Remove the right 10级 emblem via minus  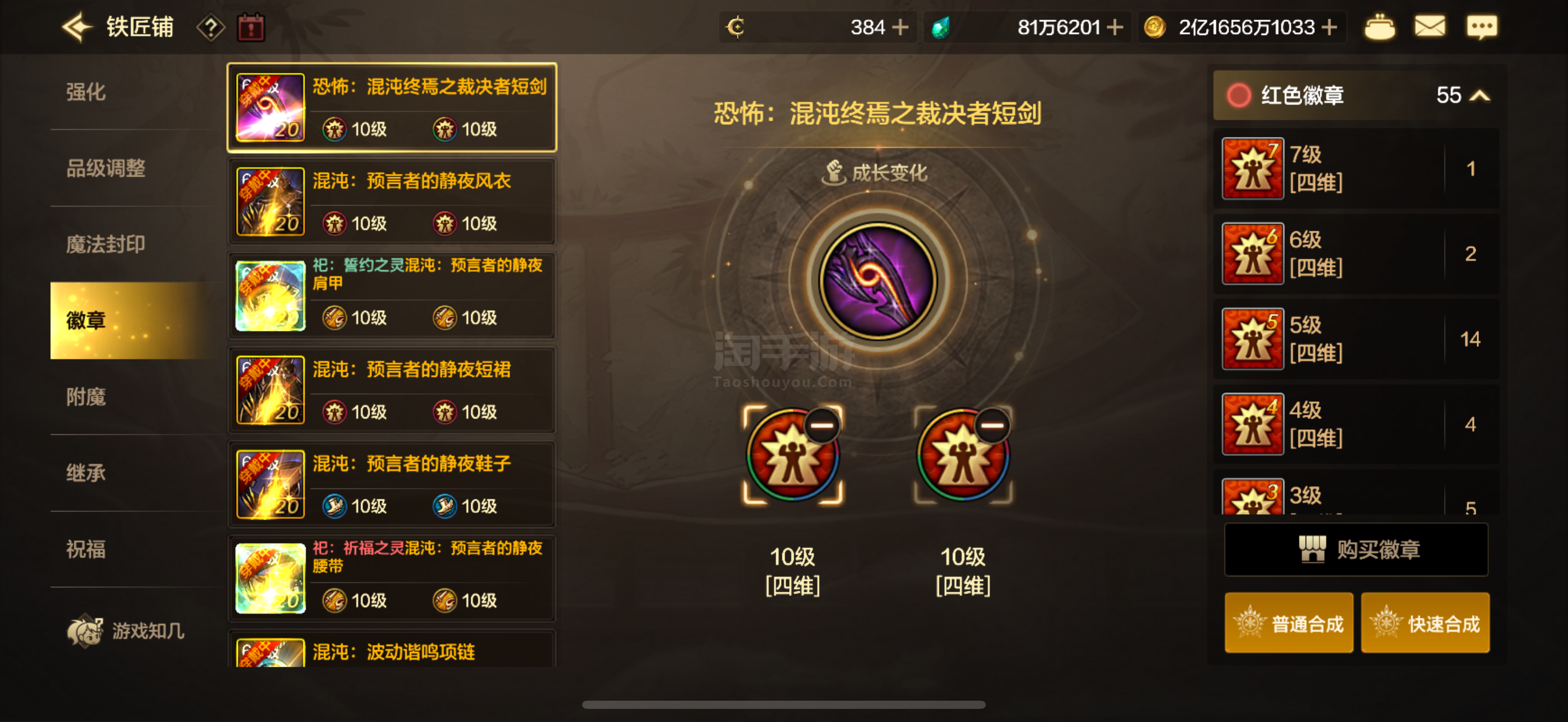point(992,425)
